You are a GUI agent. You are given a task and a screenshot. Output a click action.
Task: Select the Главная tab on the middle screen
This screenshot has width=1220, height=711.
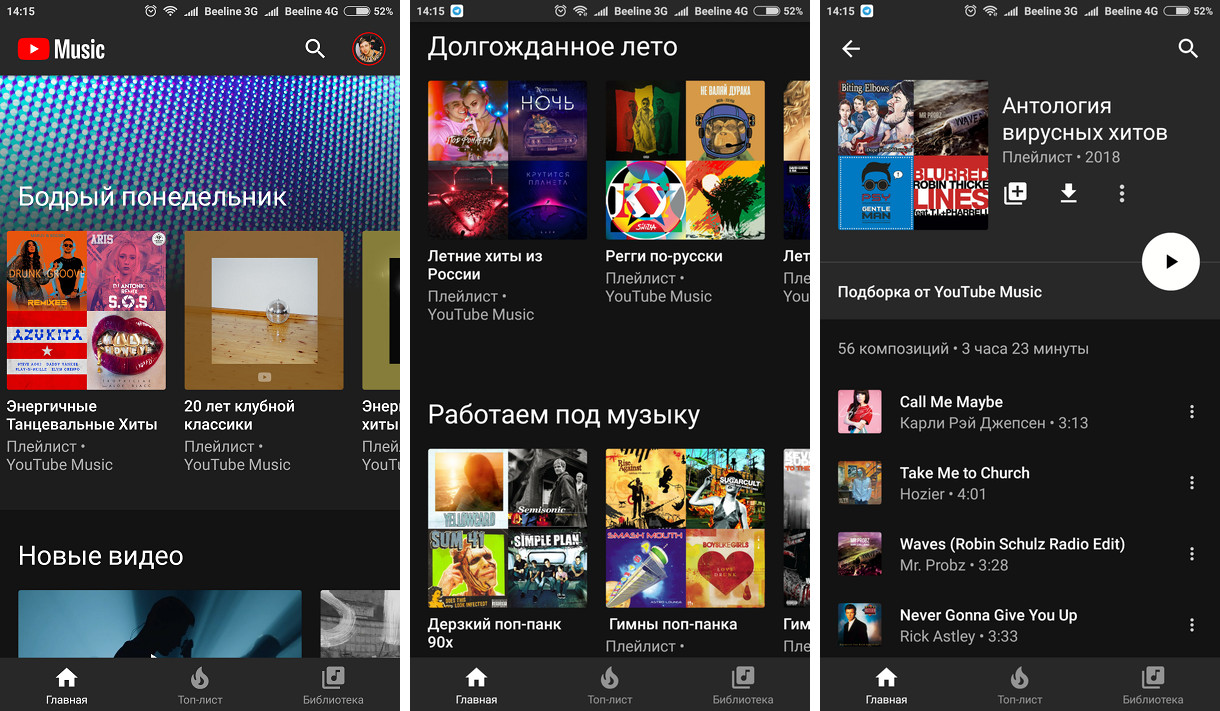click(476, 685)
